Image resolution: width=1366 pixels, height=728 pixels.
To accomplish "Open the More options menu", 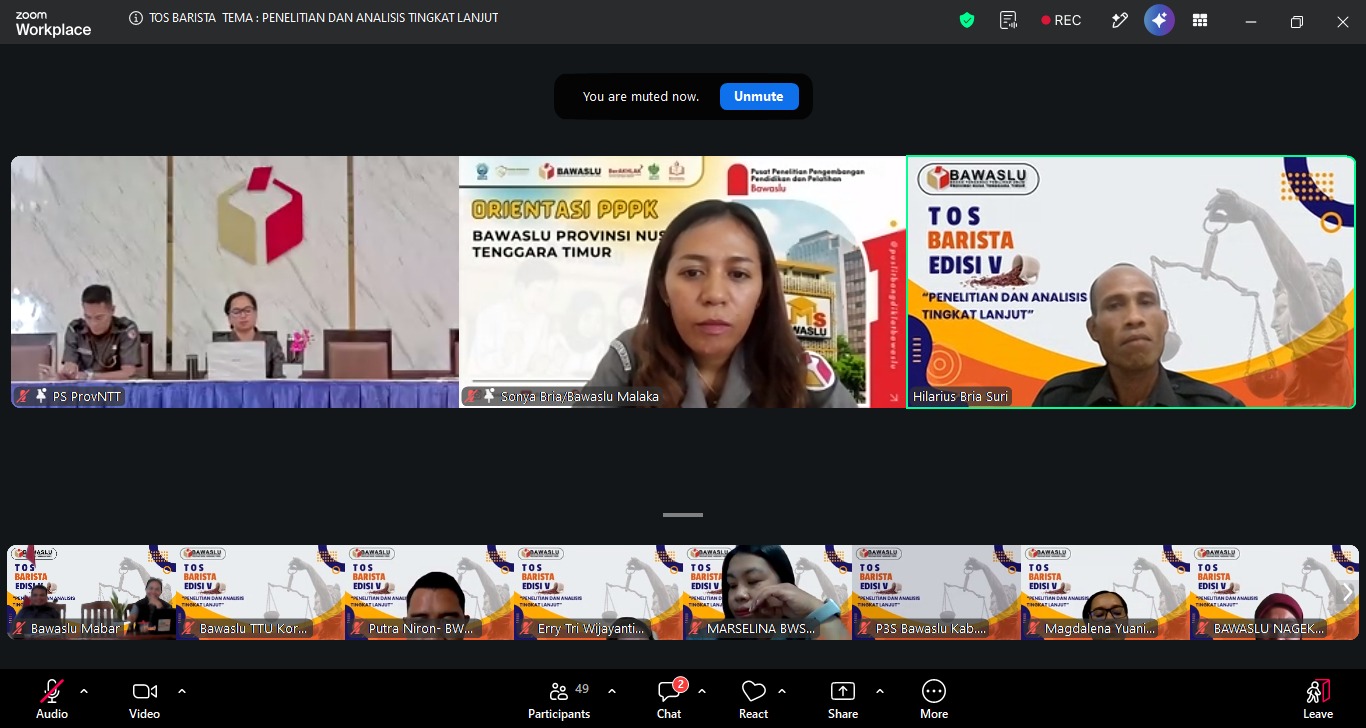I will pyautogui.click(x=934, y=699).
